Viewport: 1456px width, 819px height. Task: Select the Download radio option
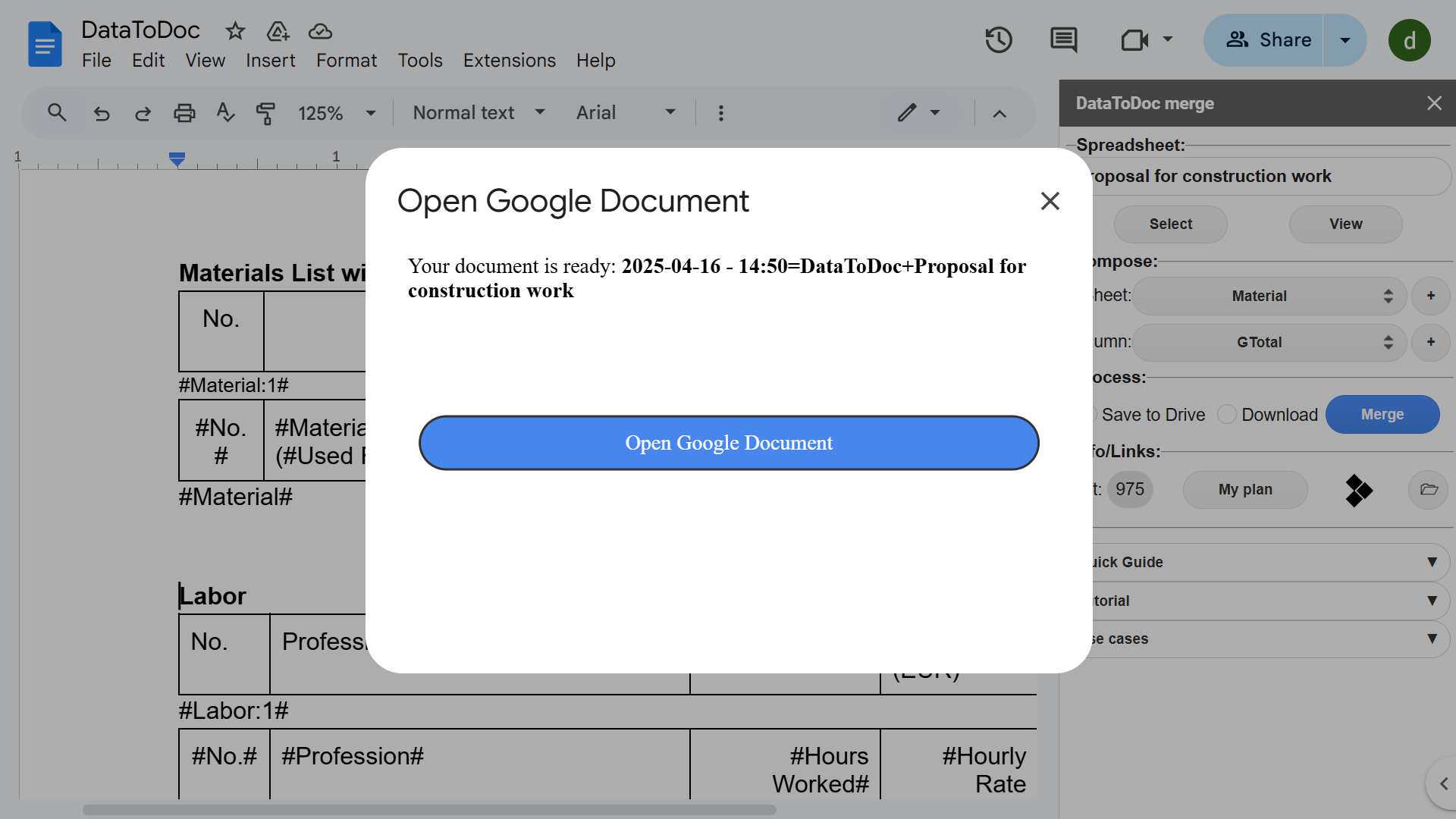click(x=1226, y=415)
